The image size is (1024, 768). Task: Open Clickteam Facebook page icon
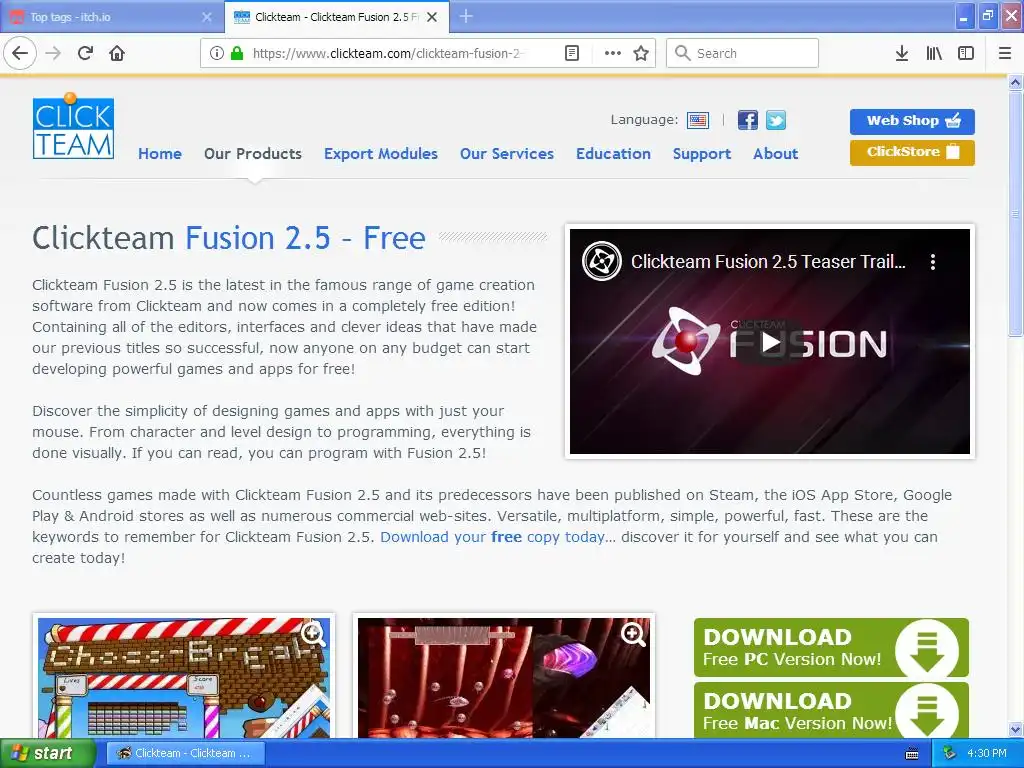(x=748, y=120)
